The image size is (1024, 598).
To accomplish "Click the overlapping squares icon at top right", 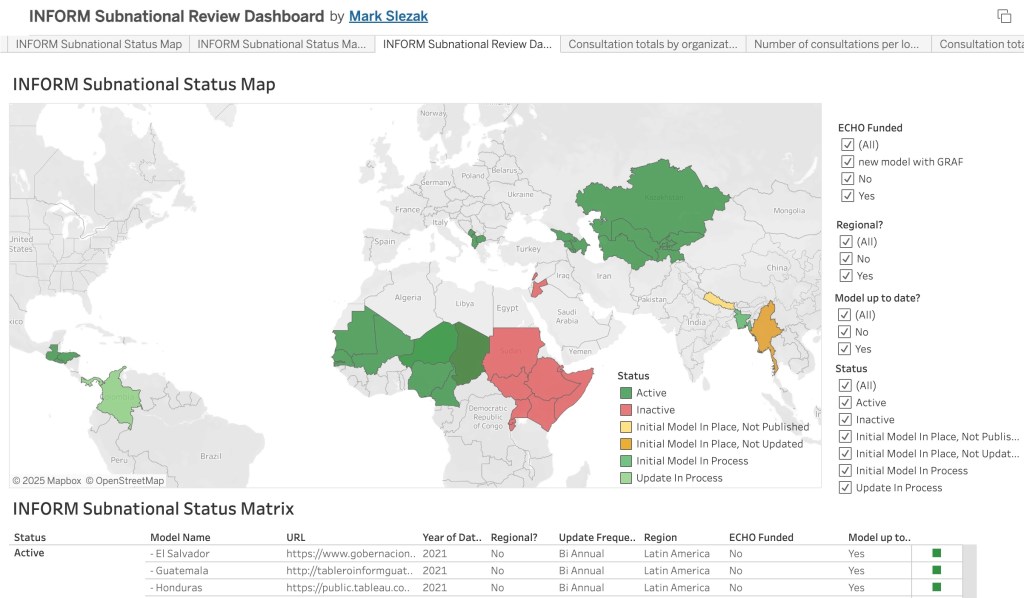I will [x=1004, y=16].
